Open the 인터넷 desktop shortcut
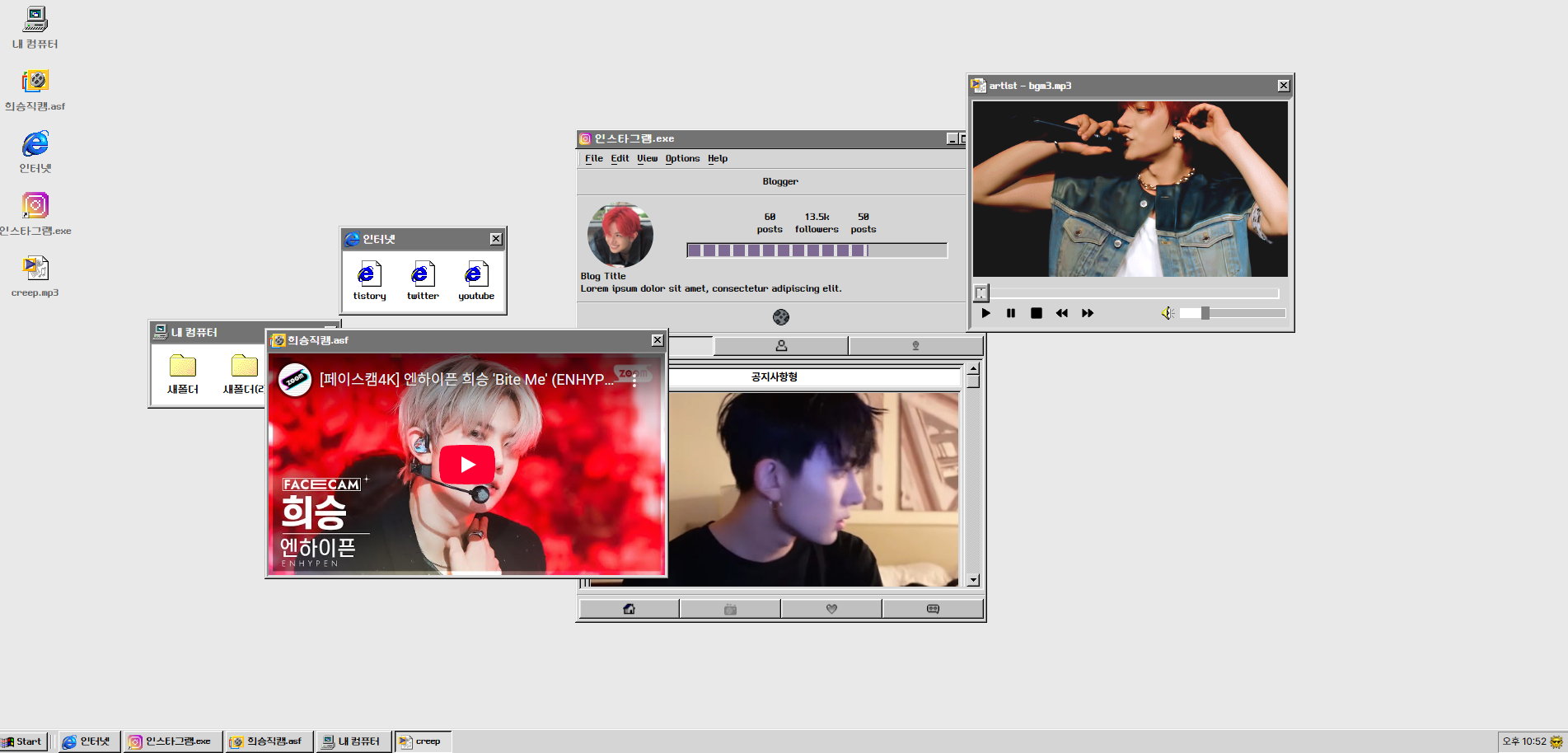Viewport: 1568px width, 753px height. (x=35, y=152)
